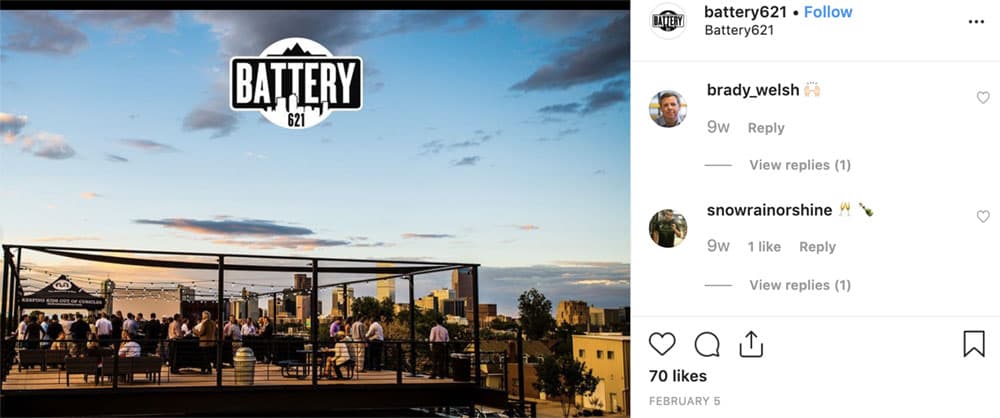Open the battery621 username link
The height and width of the screenshot is (418, 1000).
click(746, 11)
